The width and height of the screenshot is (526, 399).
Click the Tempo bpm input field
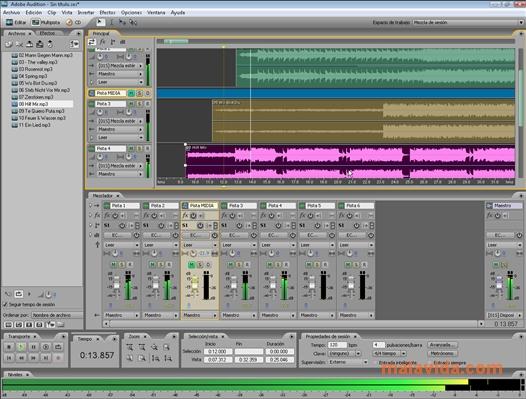point(337,345)
